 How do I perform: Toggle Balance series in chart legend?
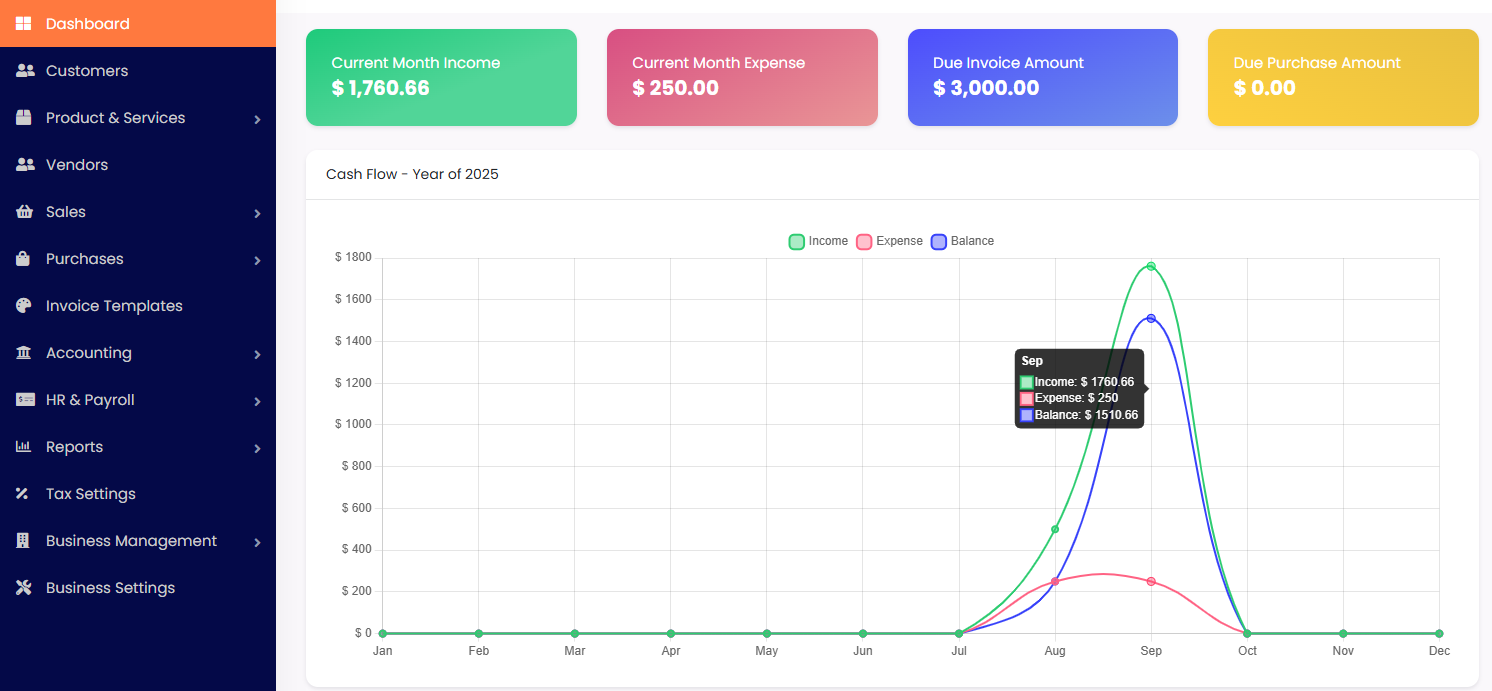click(x=962, y=241)
